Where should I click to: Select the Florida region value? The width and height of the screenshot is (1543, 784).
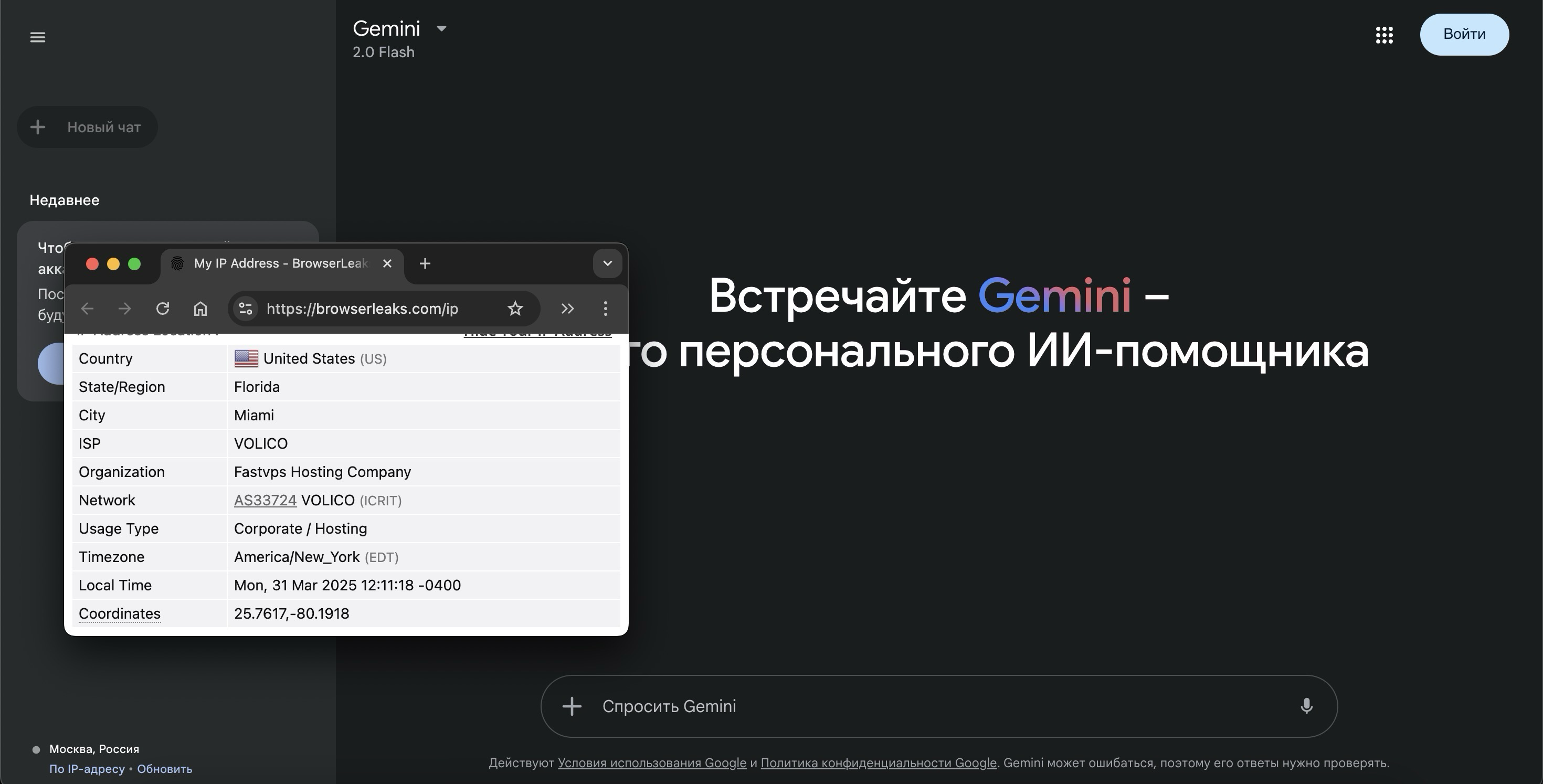(257, 387)
